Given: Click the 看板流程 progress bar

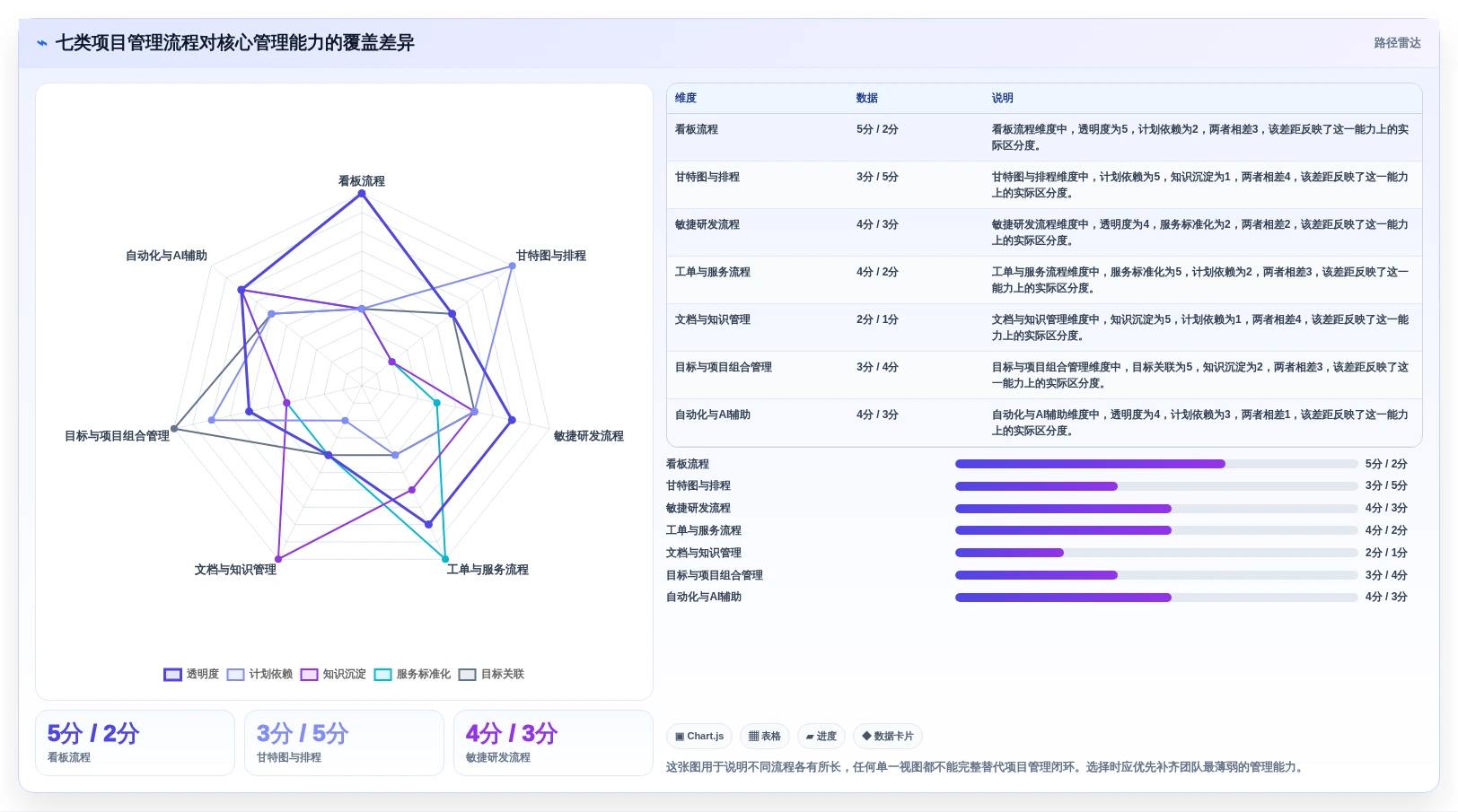Looking at the screenshot, I should point(1156,464).
